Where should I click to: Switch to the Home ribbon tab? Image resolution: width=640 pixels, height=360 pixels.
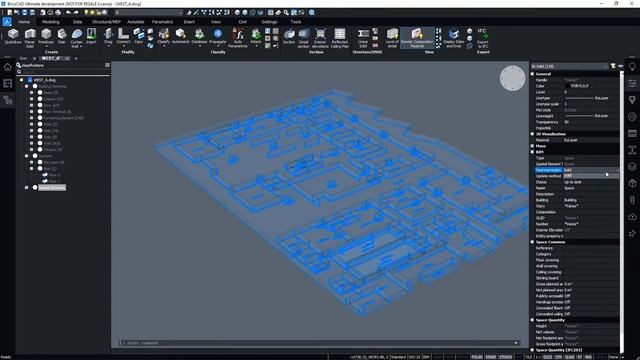coord(24,22)
